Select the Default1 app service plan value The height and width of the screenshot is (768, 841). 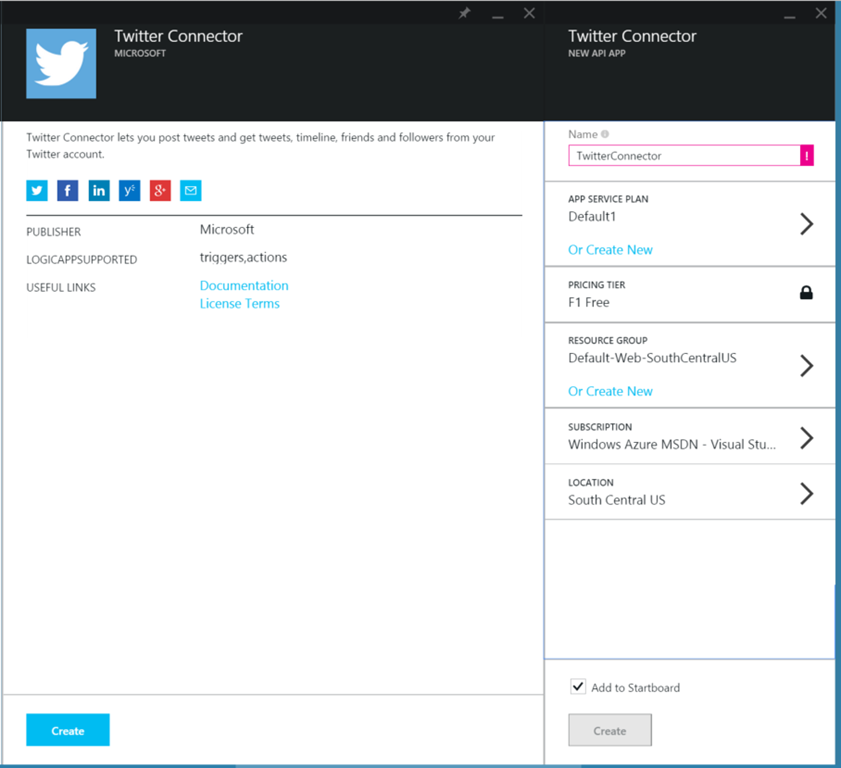pos(592,217)
